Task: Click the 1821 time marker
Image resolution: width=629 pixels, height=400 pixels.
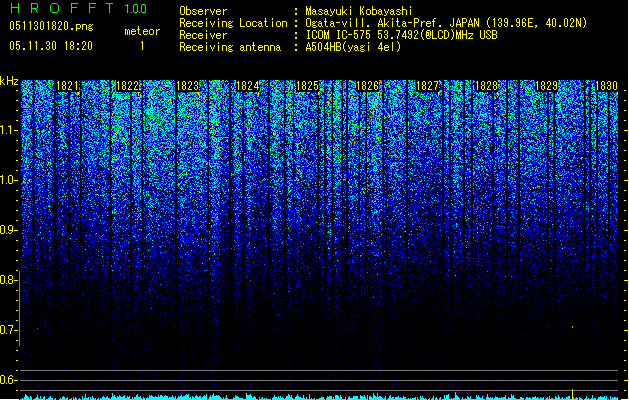Action: point(67,86)
